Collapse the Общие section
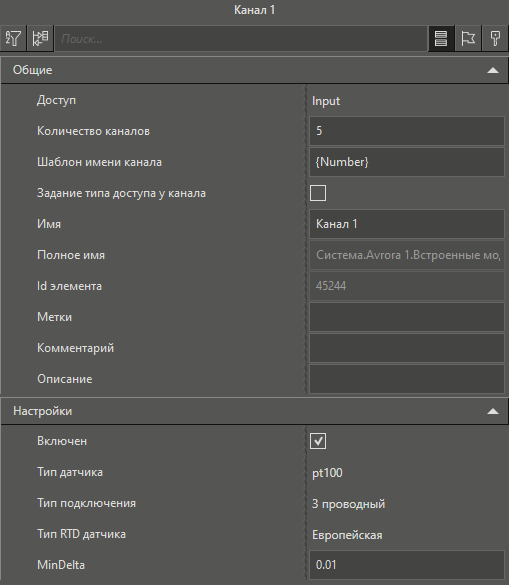 click(493, 70)
